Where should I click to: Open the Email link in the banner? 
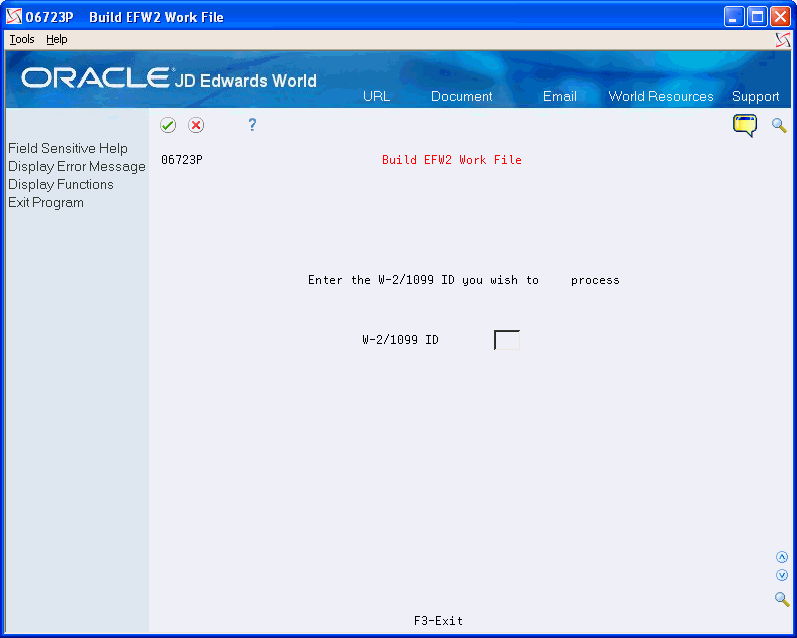pyautogui.click(x=560, y=97)
